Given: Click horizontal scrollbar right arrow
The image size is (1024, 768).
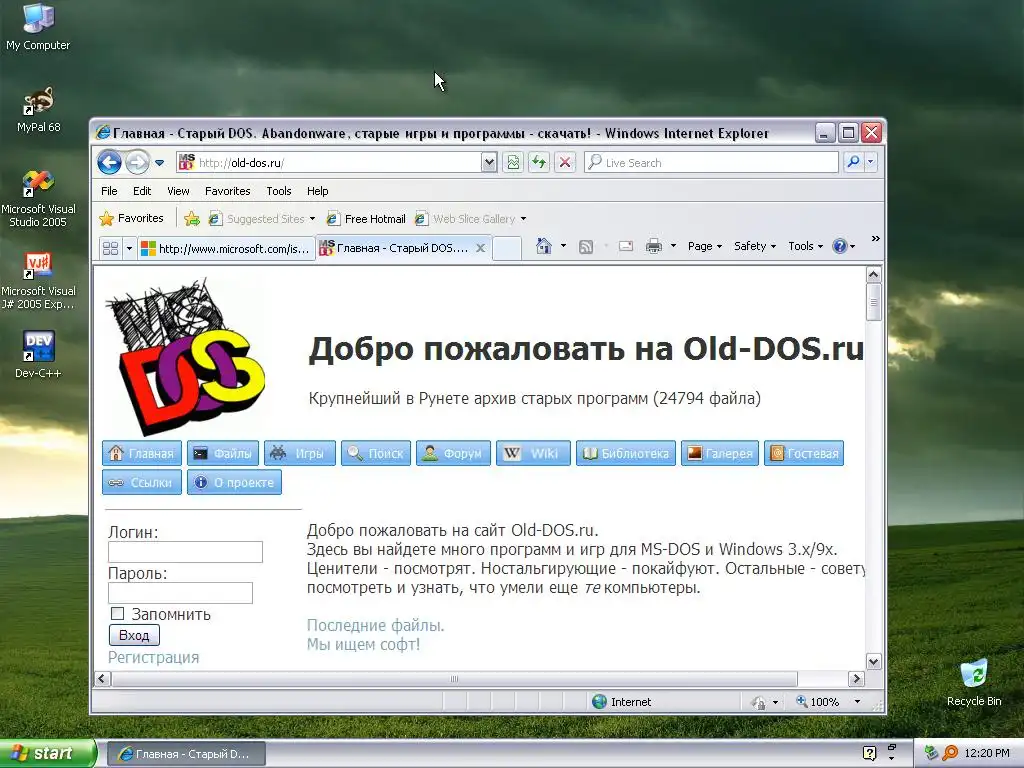Looking at the screenshot, I should [x=856, y=679].
